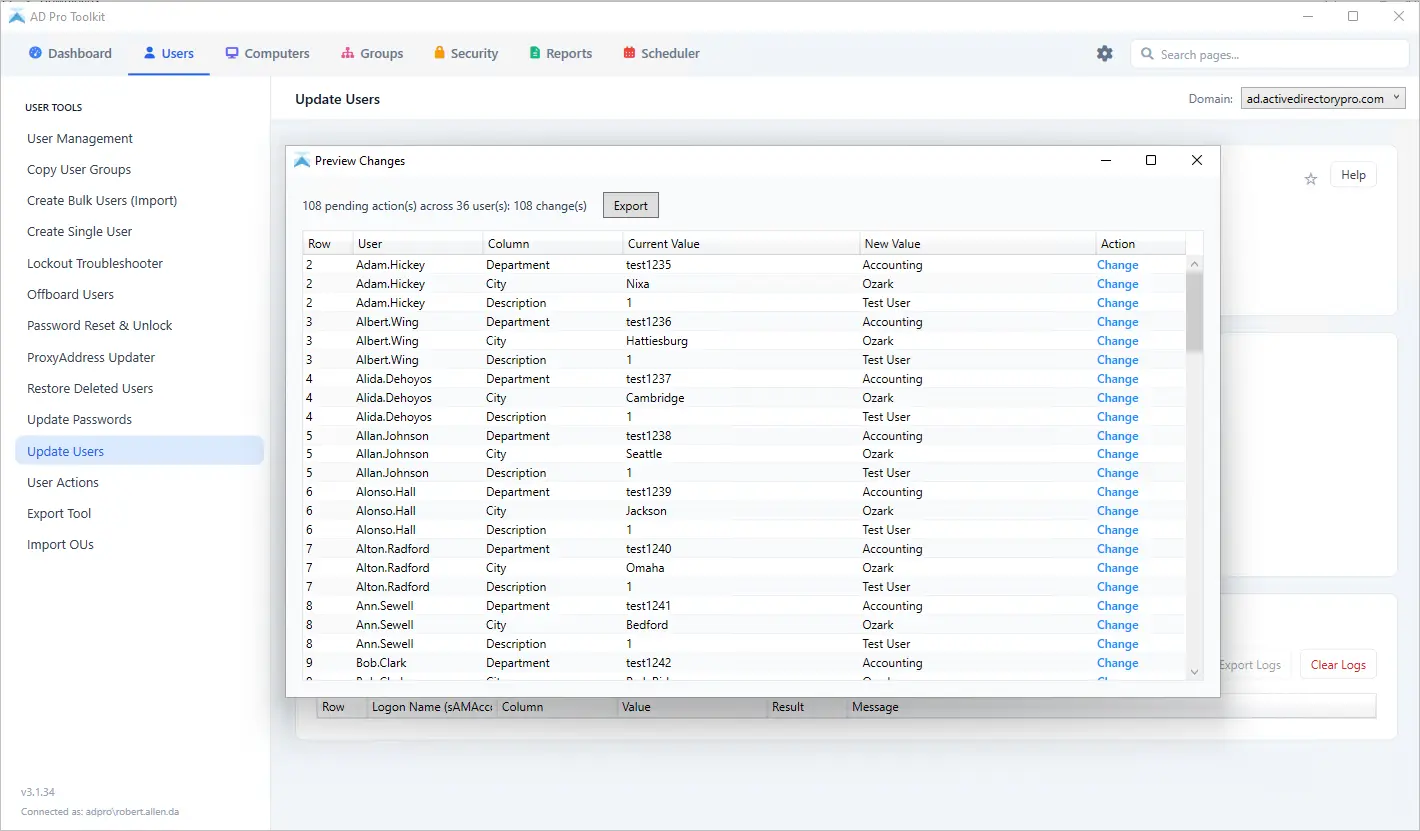Click the Help button
Screen dimensions: 1420x831
click(x=1353, y=175)
